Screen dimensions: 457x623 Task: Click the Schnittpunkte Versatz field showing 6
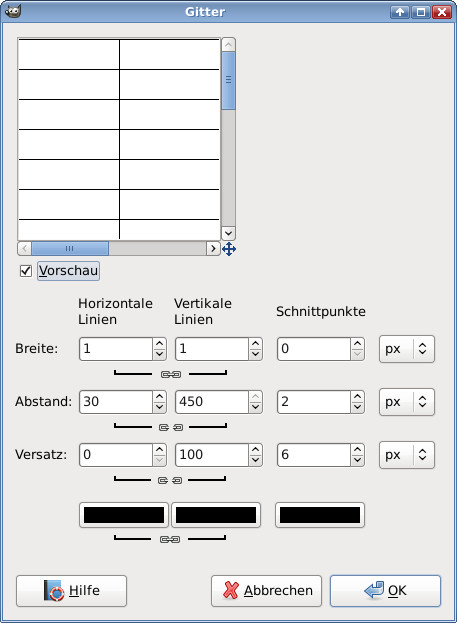point(314,455)
